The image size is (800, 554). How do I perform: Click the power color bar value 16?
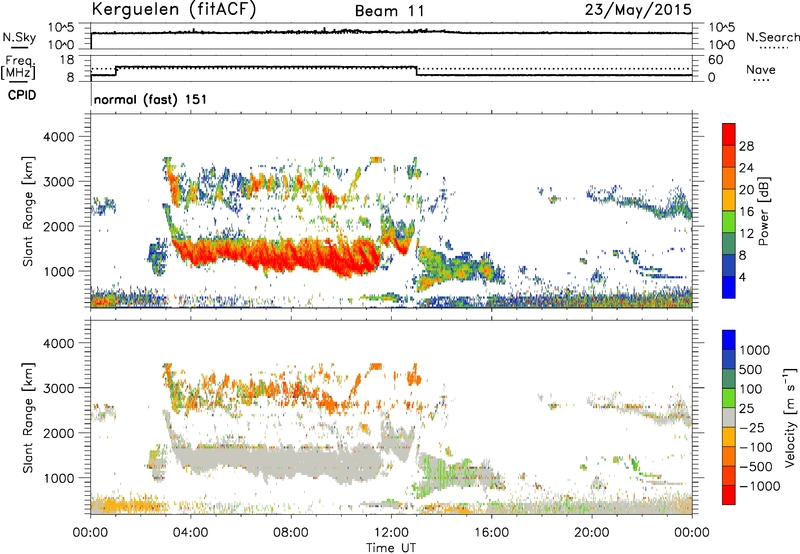(746, 212)
